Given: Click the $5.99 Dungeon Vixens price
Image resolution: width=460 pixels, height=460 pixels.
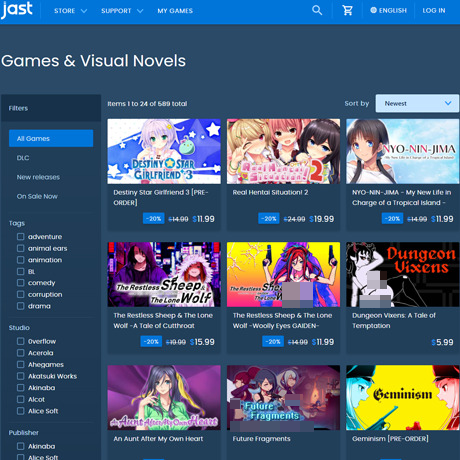Looking at the screenshot, I should [x=442, y=342].
